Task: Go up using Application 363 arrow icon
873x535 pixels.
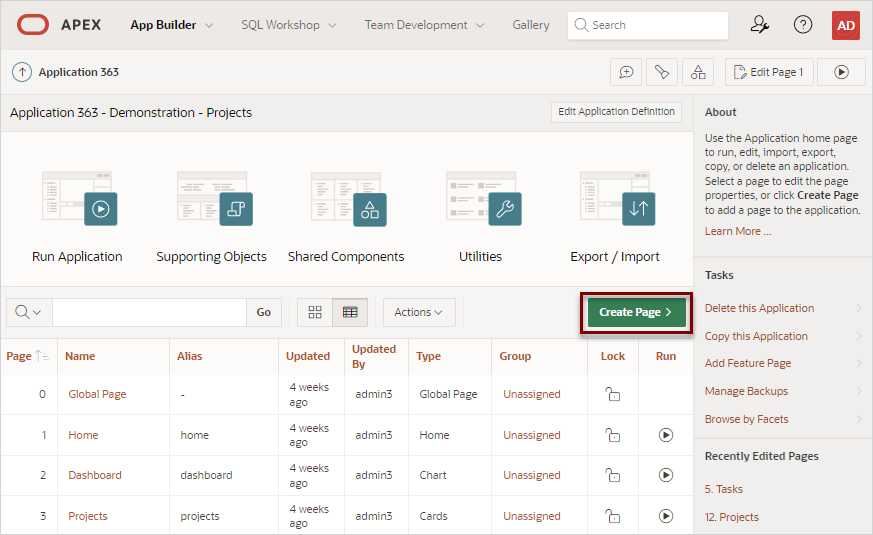Action: pyautogui.click(x=22, y=72)
